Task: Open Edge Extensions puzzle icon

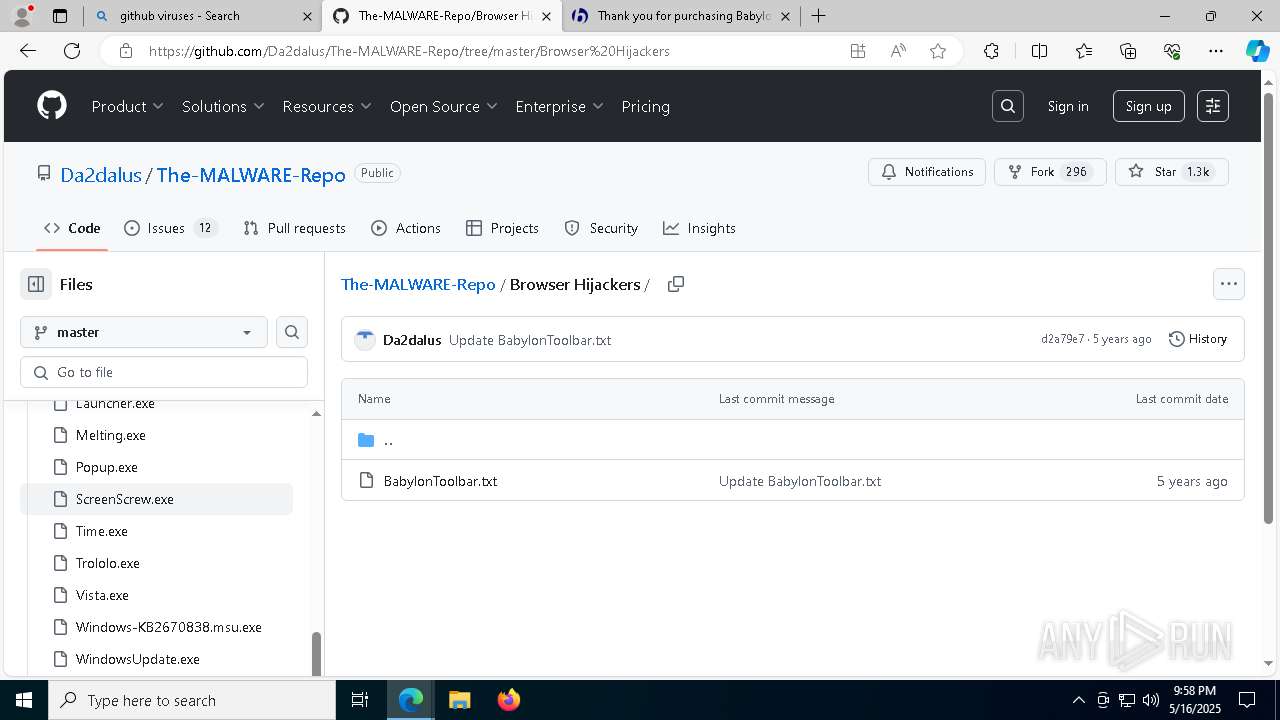Action: (x=991, y=51)
